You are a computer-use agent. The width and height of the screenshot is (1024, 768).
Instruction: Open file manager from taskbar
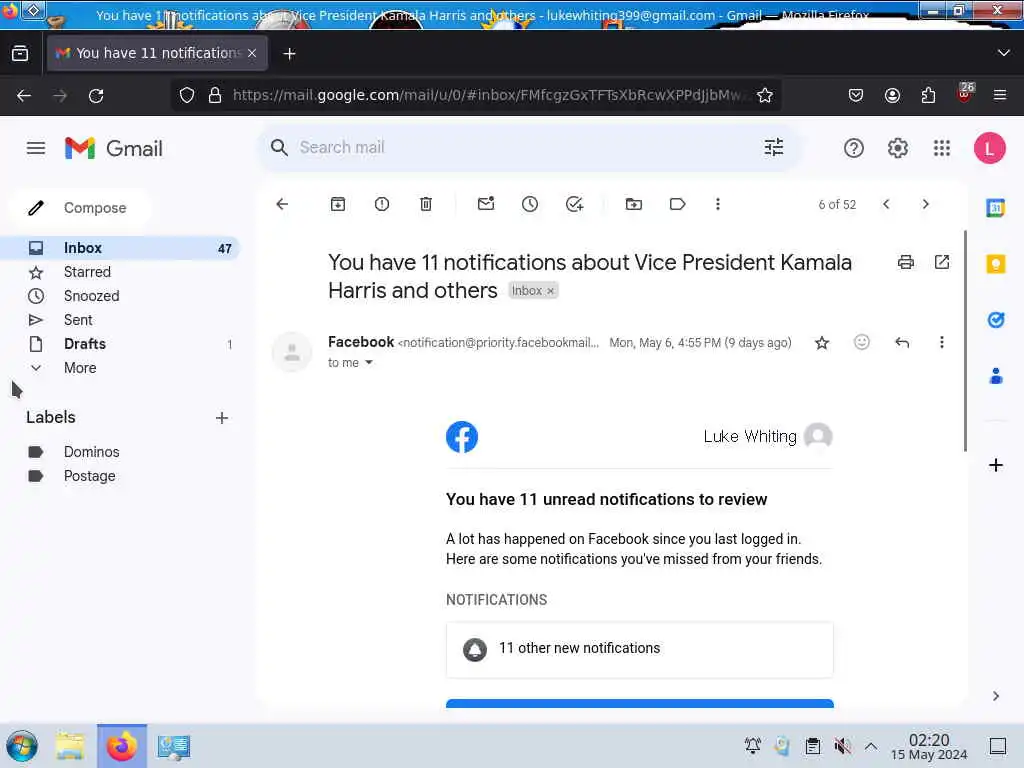(70, 746)
